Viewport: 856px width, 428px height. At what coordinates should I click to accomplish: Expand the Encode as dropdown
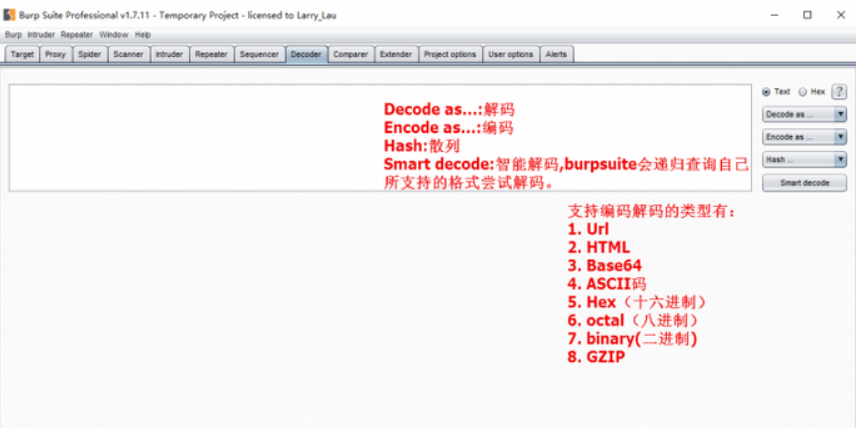coord(804,137)
